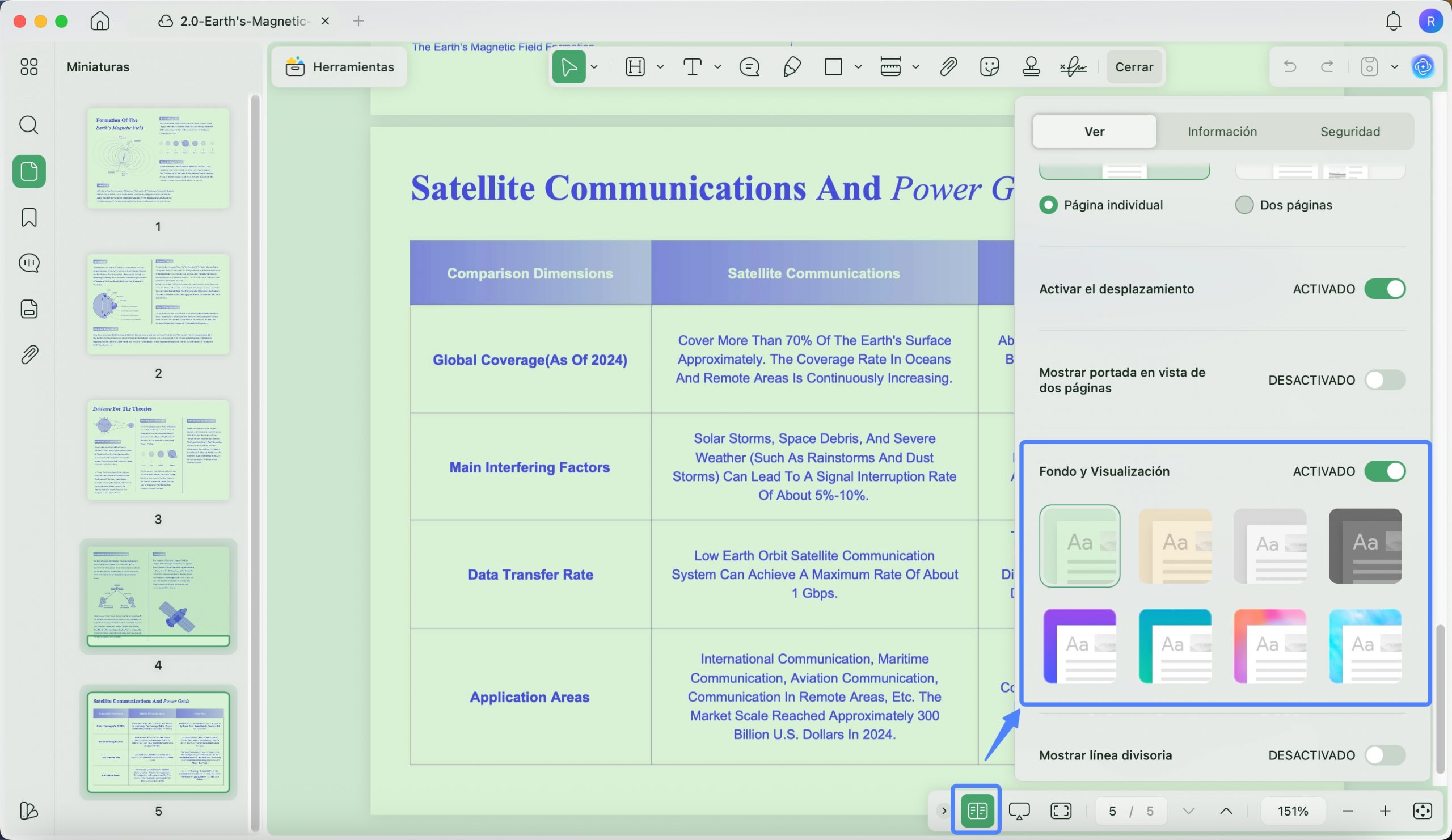The width and height of the screenshot is (1452, 840).
Task: Toggle Mostrar línea divisoria switch
Action: 1385,755
